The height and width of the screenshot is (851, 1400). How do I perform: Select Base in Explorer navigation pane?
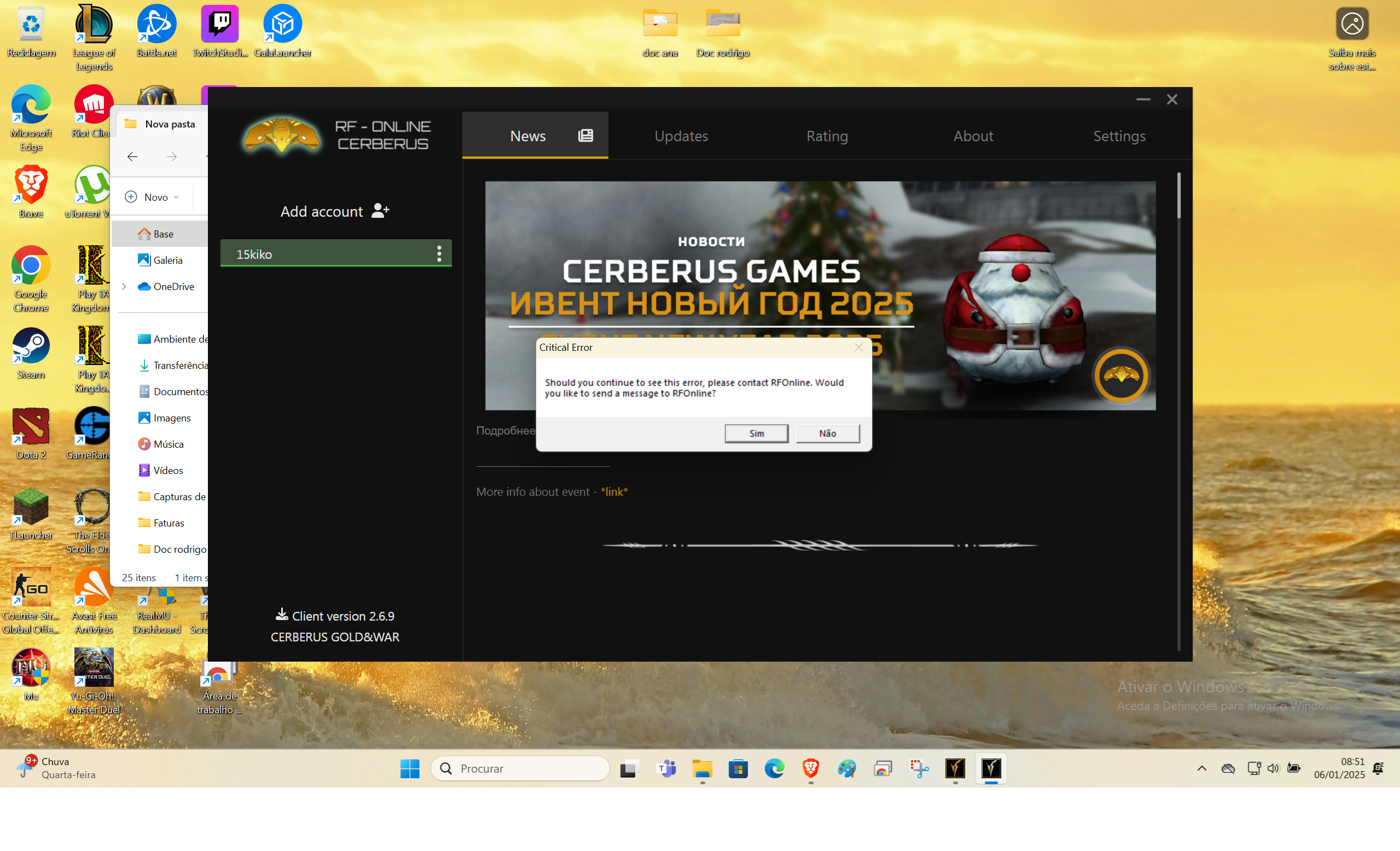pos(160,234)
